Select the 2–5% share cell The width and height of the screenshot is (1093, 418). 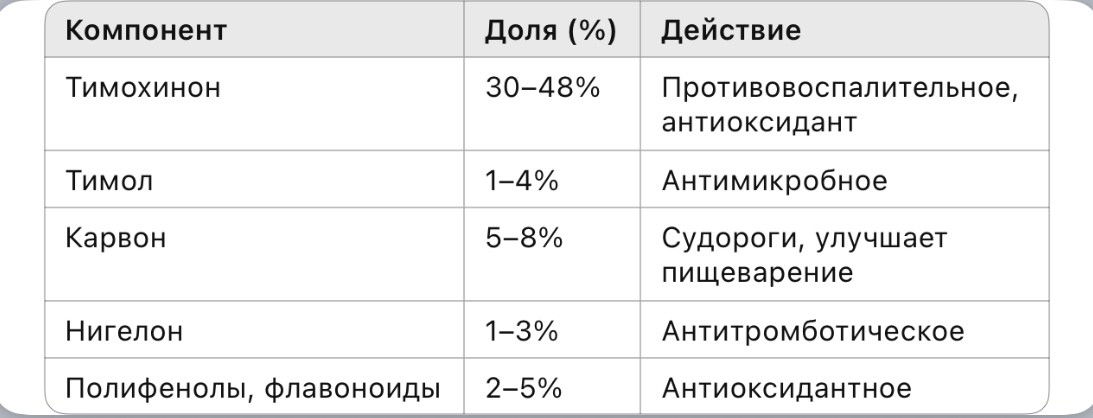552,387
